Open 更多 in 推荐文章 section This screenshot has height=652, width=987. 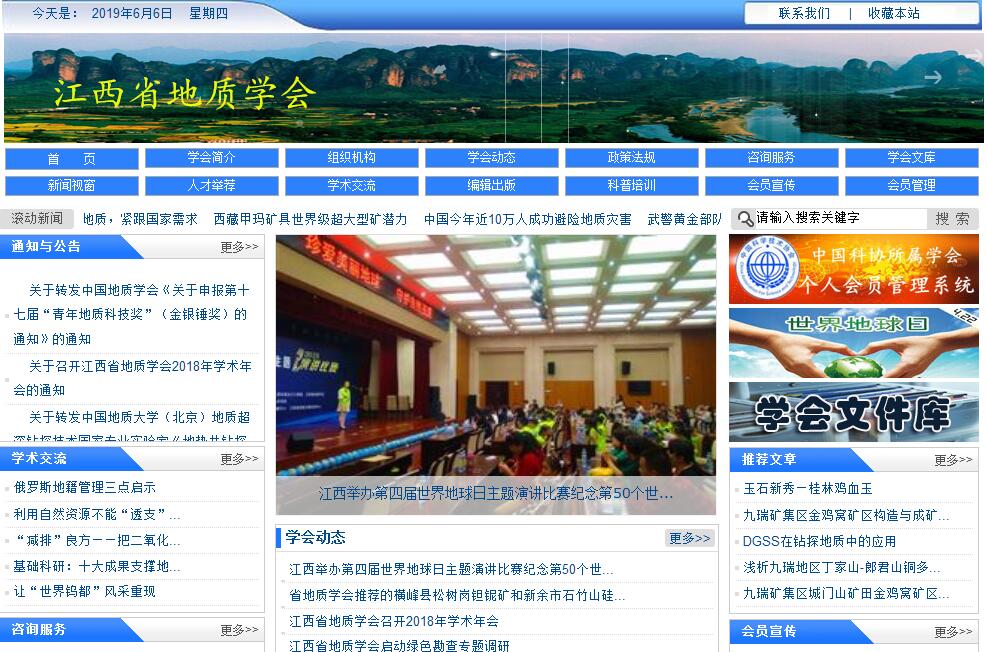953,460
